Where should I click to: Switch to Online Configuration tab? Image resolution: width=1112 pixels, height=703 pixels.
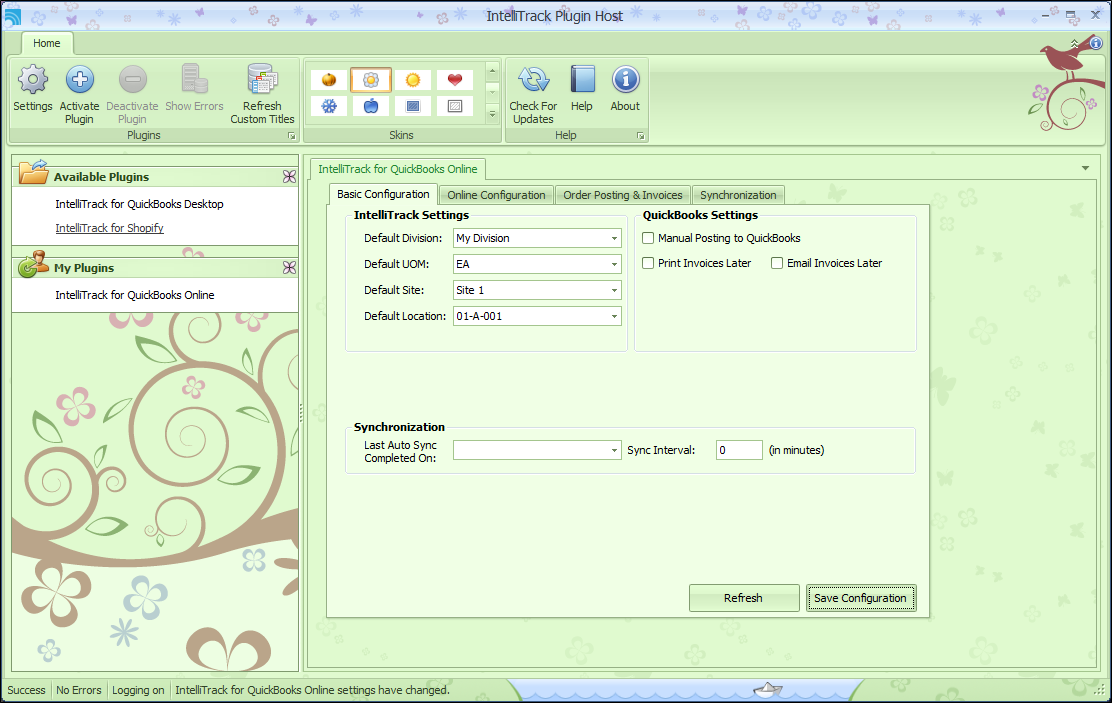496,195
